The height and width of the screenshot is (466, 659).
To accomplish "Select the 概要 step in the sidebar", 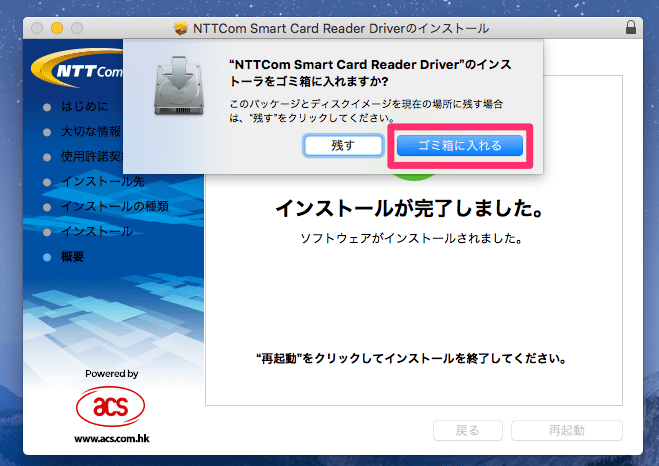I will pos(73,257).
